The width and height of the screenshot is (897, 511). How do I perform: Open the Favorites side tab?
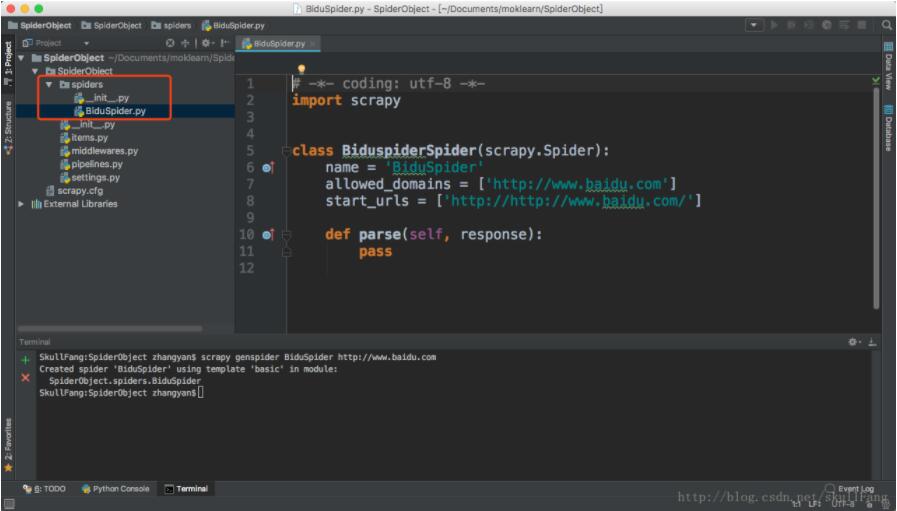[x=8, y=445]
